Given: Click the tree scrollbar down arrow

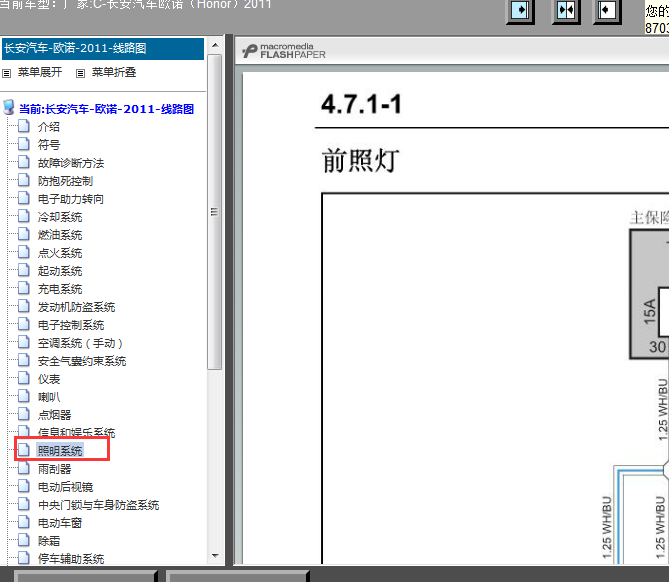Looking at the screenshot, I should 215,556.
